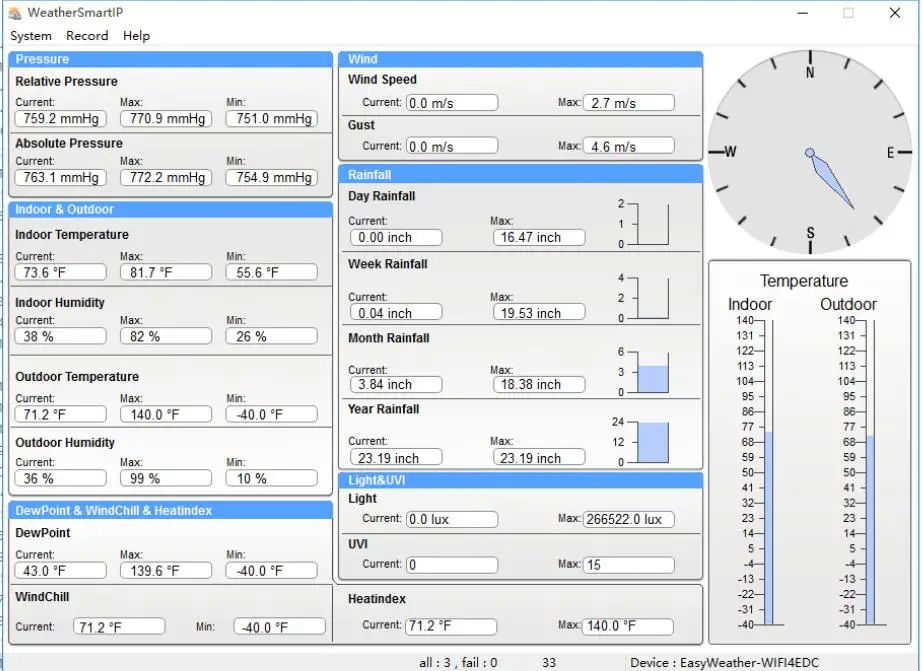Select the Light max lux field
922x671 pixels.
(628, 520)
